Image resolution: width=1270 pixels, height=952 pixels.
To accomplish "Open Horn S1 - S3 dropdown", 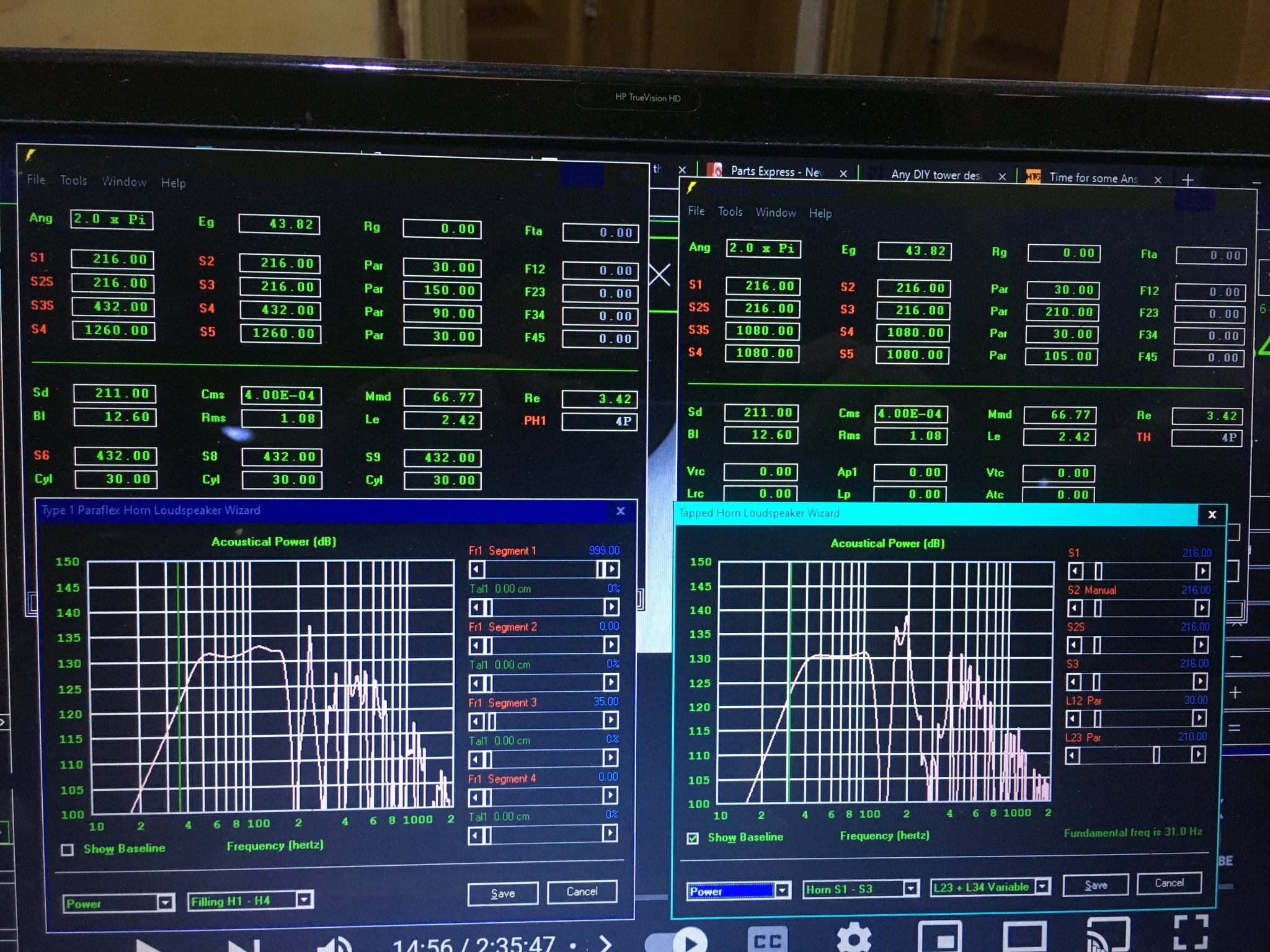I will (x=861, y=889).
